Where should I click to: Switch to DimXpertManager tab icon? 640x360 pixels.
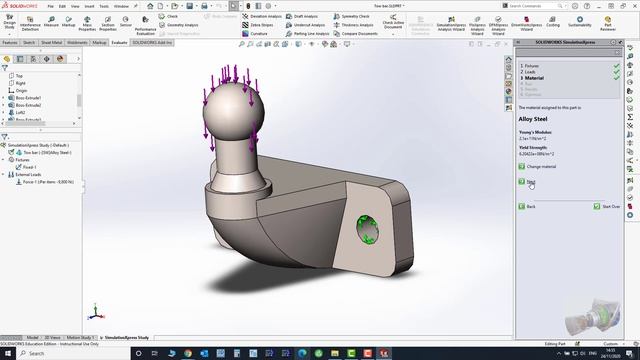click(47, 59)
